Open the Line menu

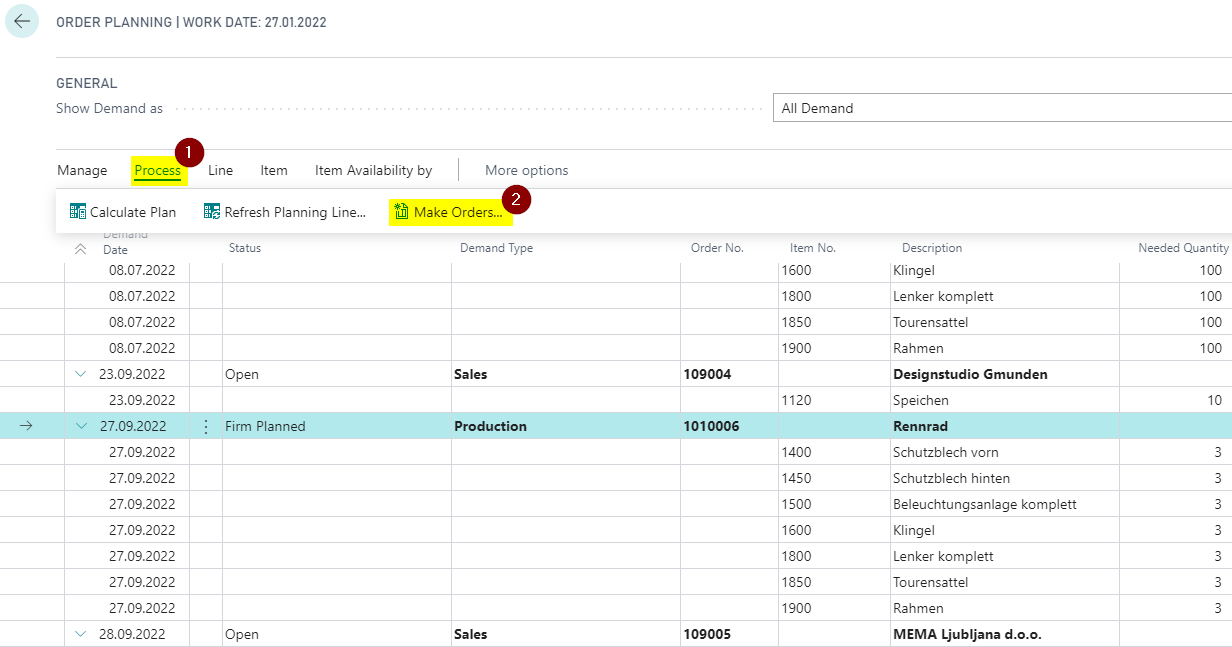point(220,171)
